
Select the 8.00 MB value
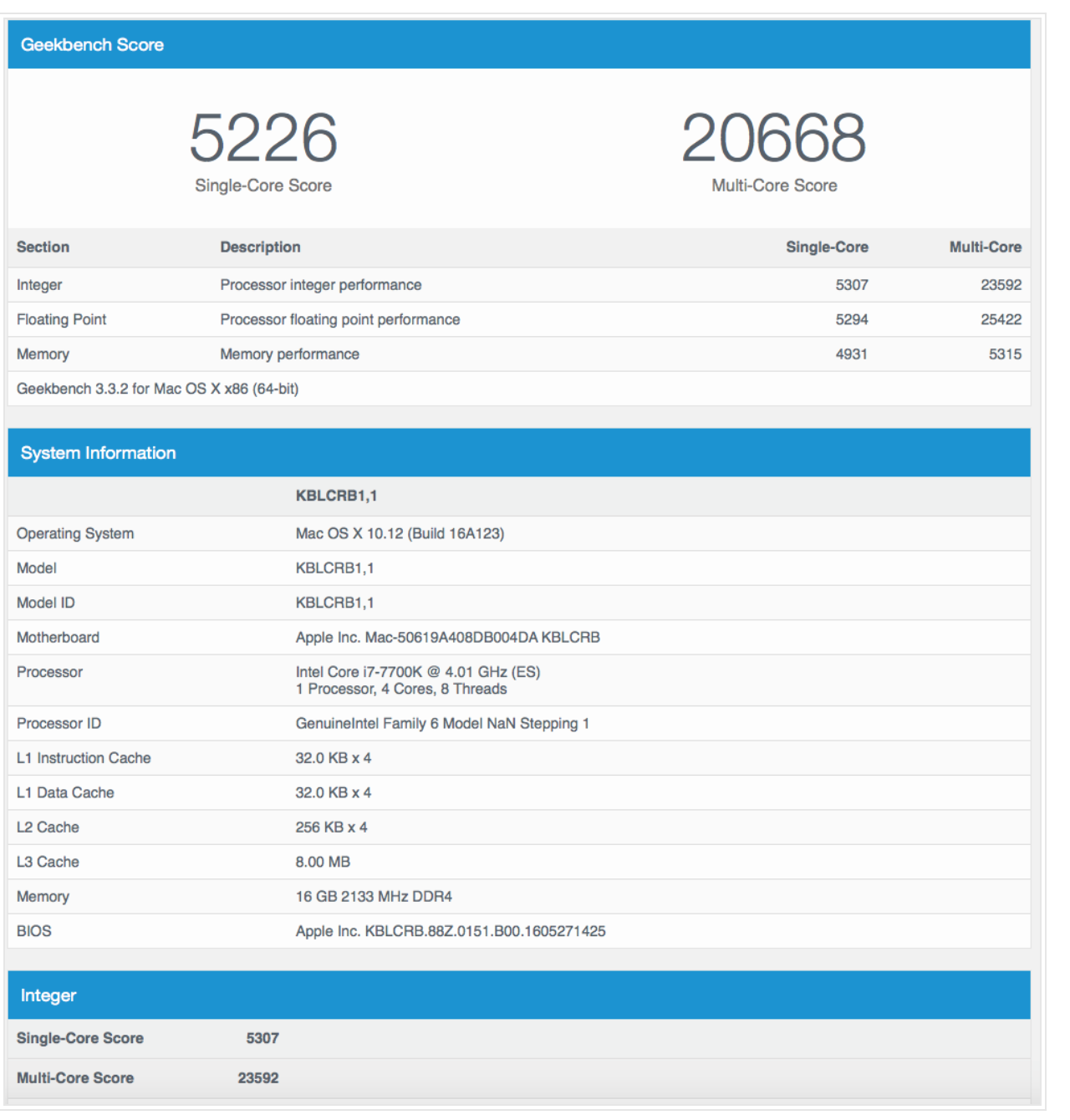pos(323,862)
